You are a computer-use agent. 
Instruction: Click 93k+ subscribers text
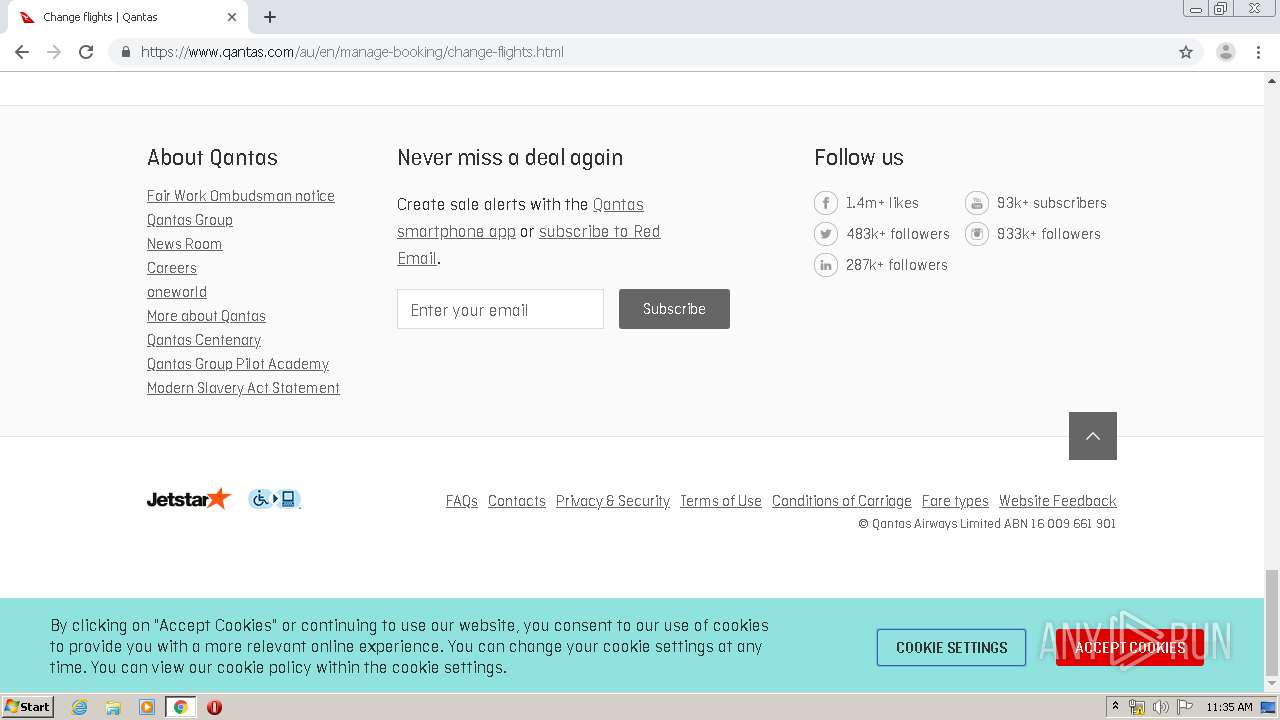click(x=1052, y=203)
